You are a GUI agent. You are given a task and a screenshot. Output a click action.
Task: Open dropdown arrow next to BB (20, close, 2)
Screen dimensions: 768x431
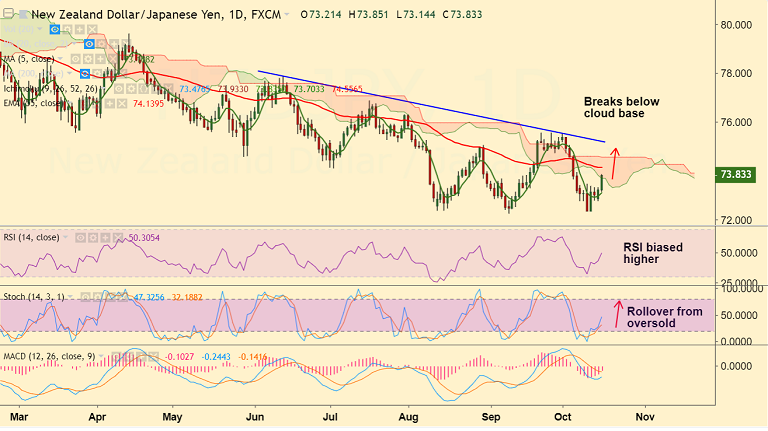pyautogui.click(x=74, y=43)
